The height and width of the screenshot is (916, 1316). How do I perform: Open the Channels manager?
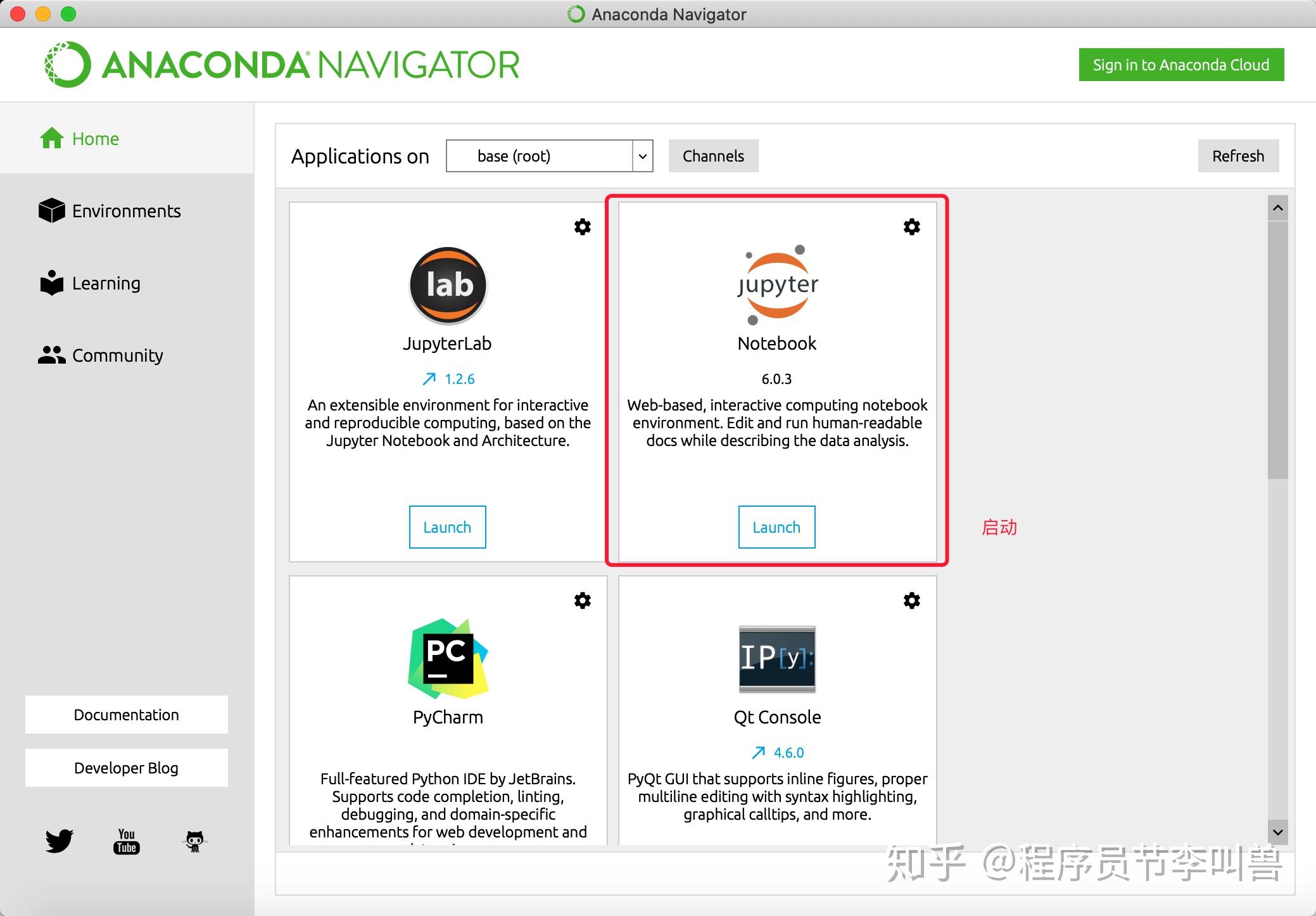pyautogui.click(x=713, y=156)
